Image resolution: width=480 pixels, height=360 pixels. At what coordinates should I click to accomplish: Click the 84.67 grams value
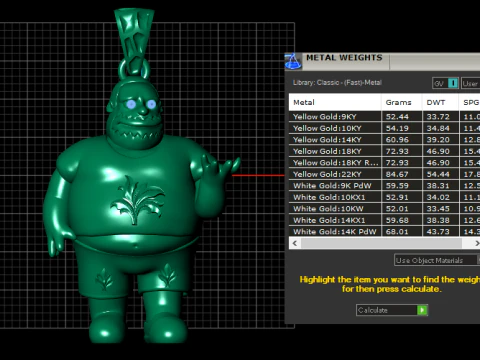tap(397, 174)
